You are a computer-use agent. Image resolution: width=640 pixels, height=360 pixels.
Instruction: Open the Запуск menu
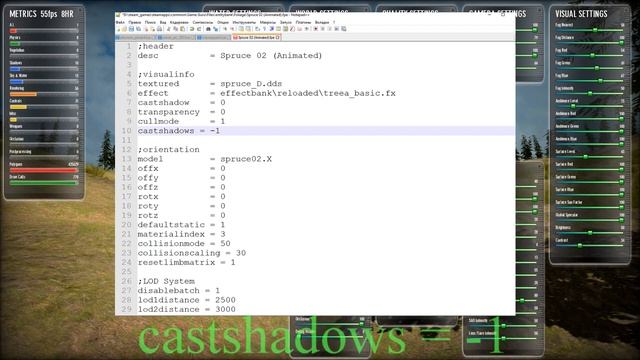[286, 22]
